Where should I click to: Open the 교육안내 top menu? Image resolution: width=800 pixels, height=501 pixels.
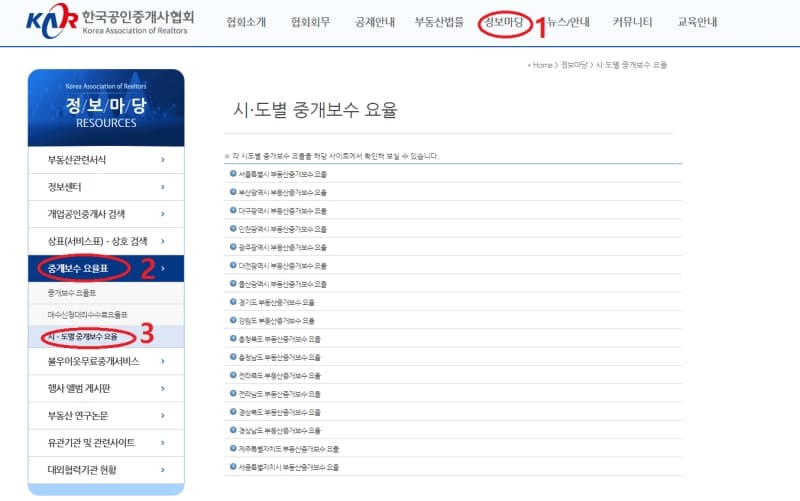click(697, 22)
